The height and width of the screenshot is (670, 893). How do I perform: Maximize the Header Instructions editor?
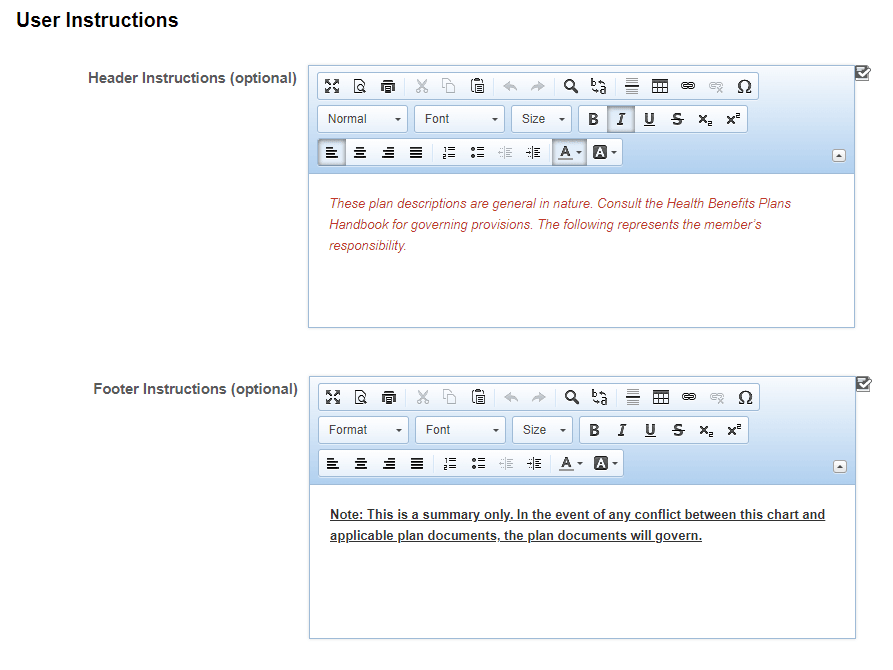point(332,86)
